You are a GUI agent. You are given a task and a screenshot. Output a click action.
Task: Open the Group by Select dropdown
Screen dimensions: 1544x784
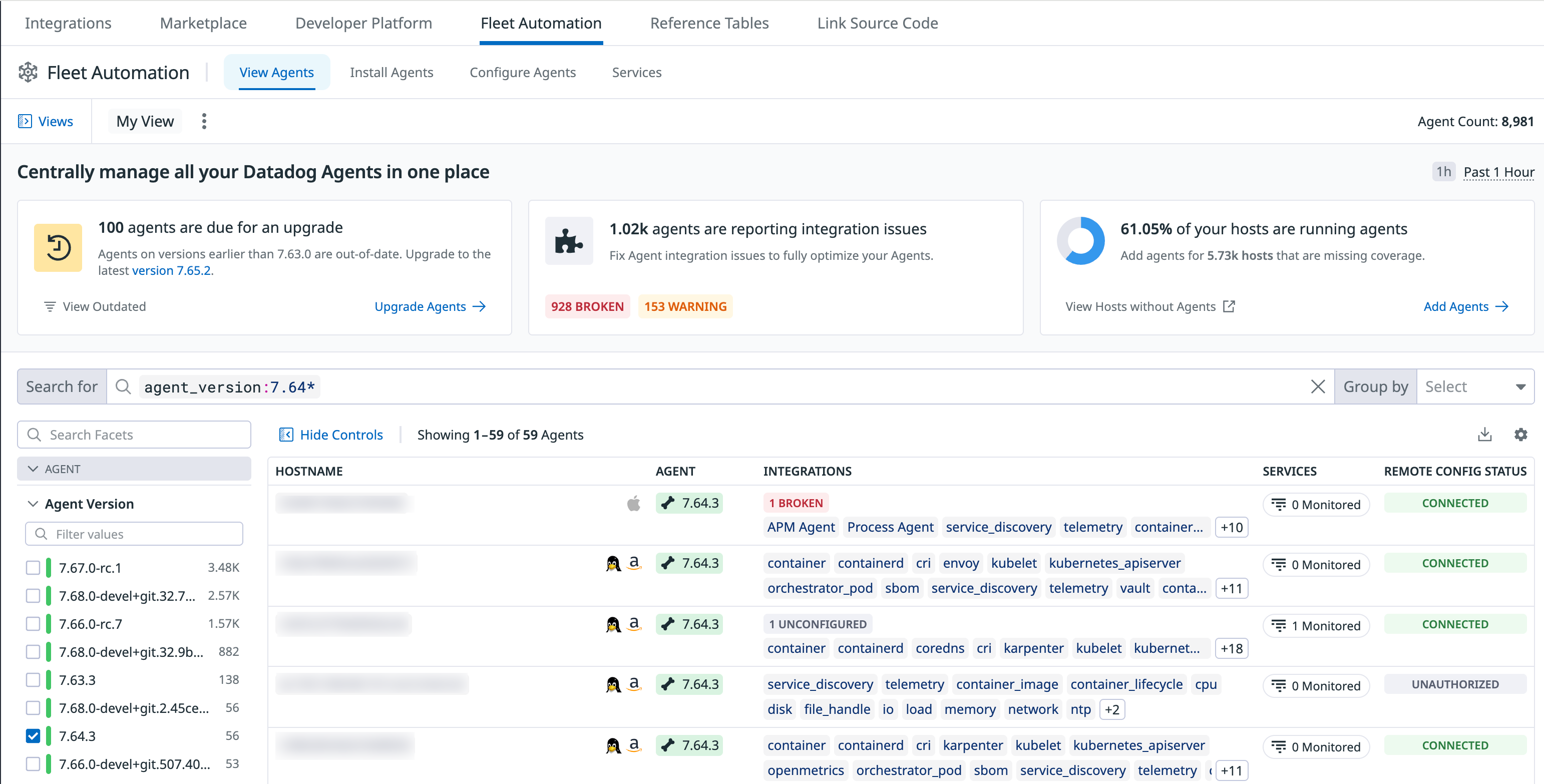(1475, 386)
